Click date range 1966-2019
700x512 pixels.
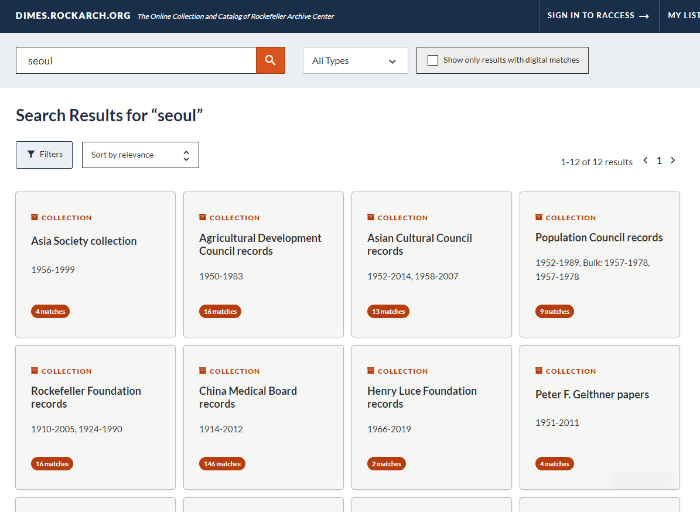coord(389,429)
